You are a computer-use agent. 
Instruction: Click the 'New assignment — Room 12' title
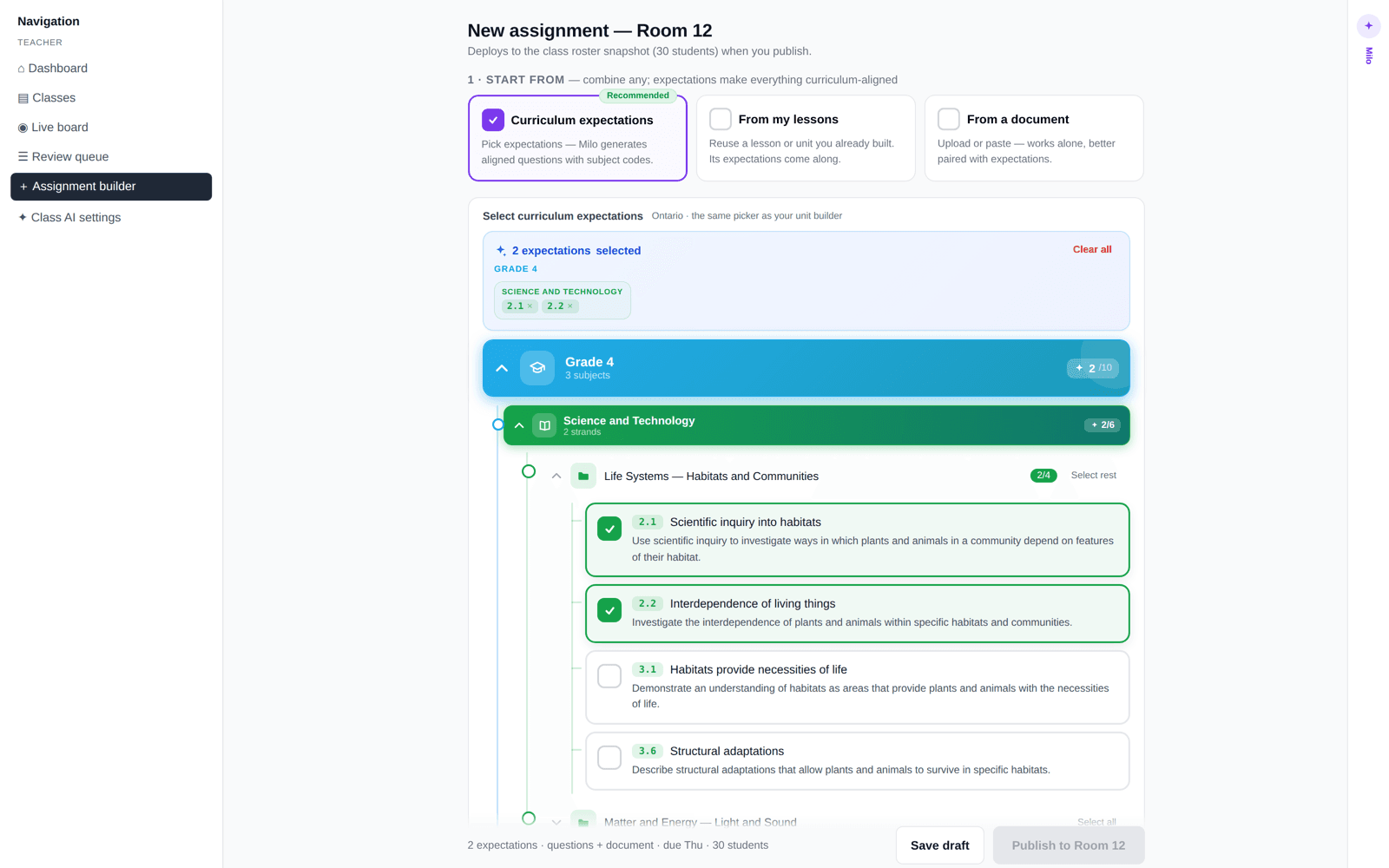click(589, 30)
